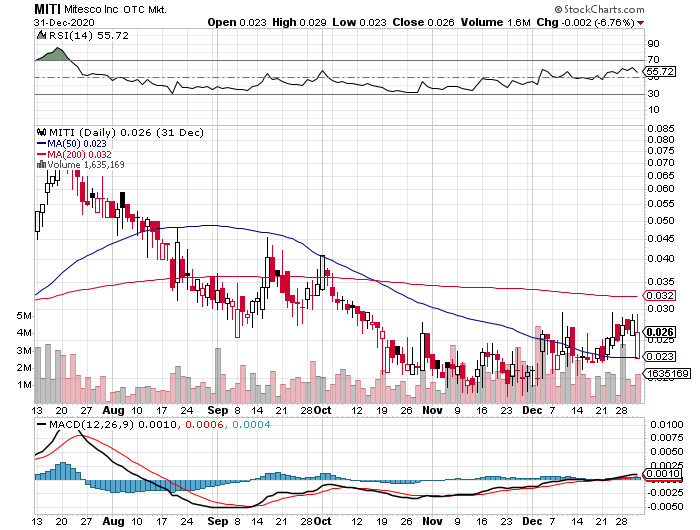Click the red down-triangle after the change percent
The image size is (700, 530).
(x=641, y=23)
